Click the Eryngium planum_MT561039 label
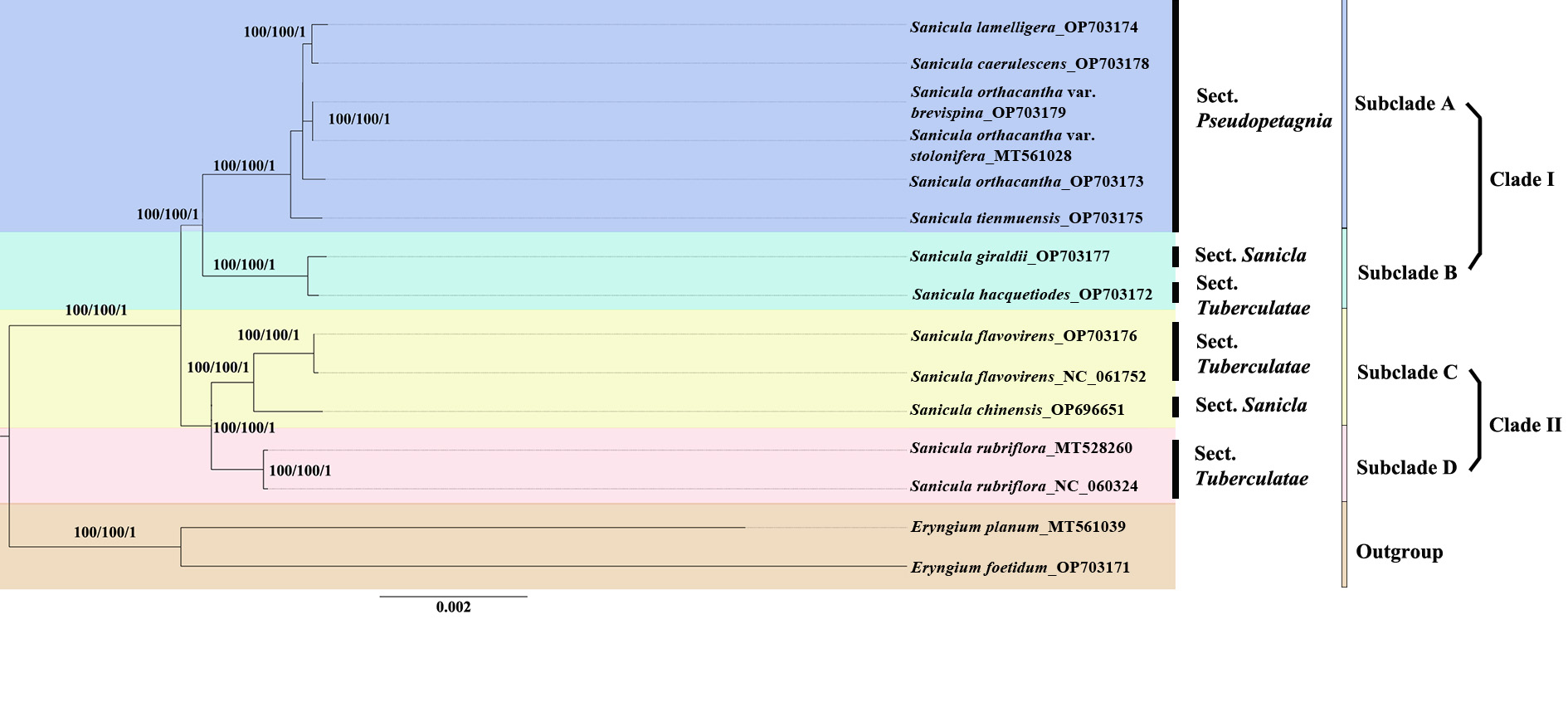 [1017, 527]
